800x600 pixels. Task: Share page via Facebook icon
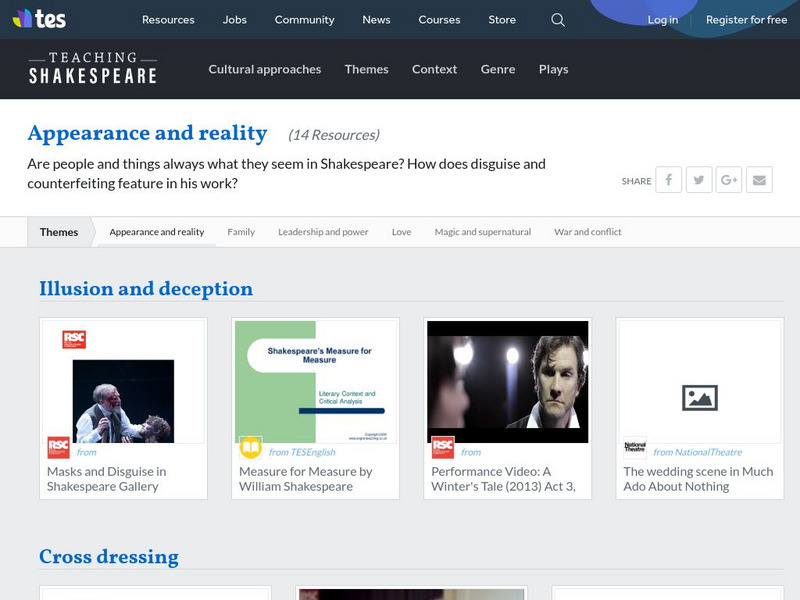(x=668, y=180)
